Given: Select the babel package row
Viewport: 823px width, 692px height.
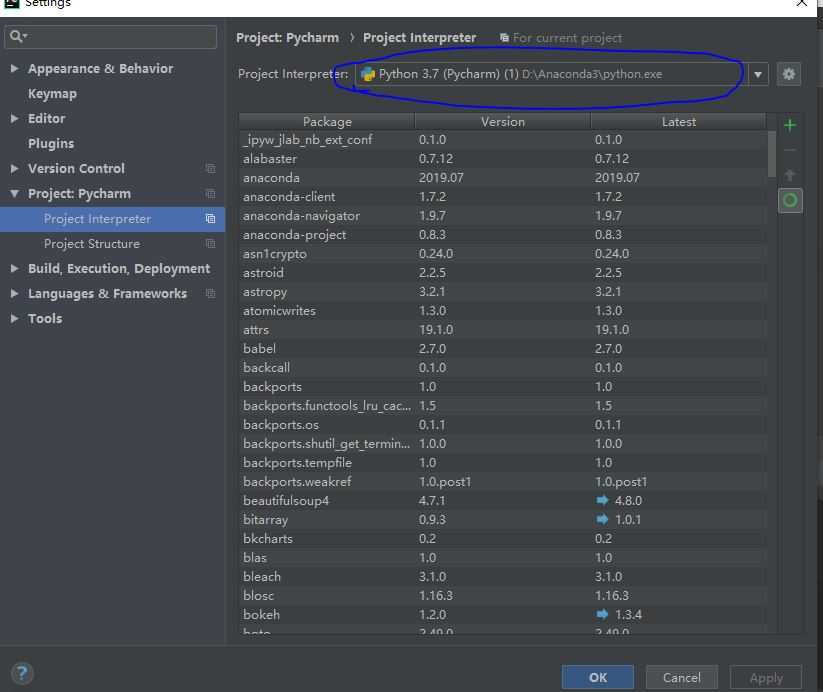Looking at the screenshot, I should point(503,349).
